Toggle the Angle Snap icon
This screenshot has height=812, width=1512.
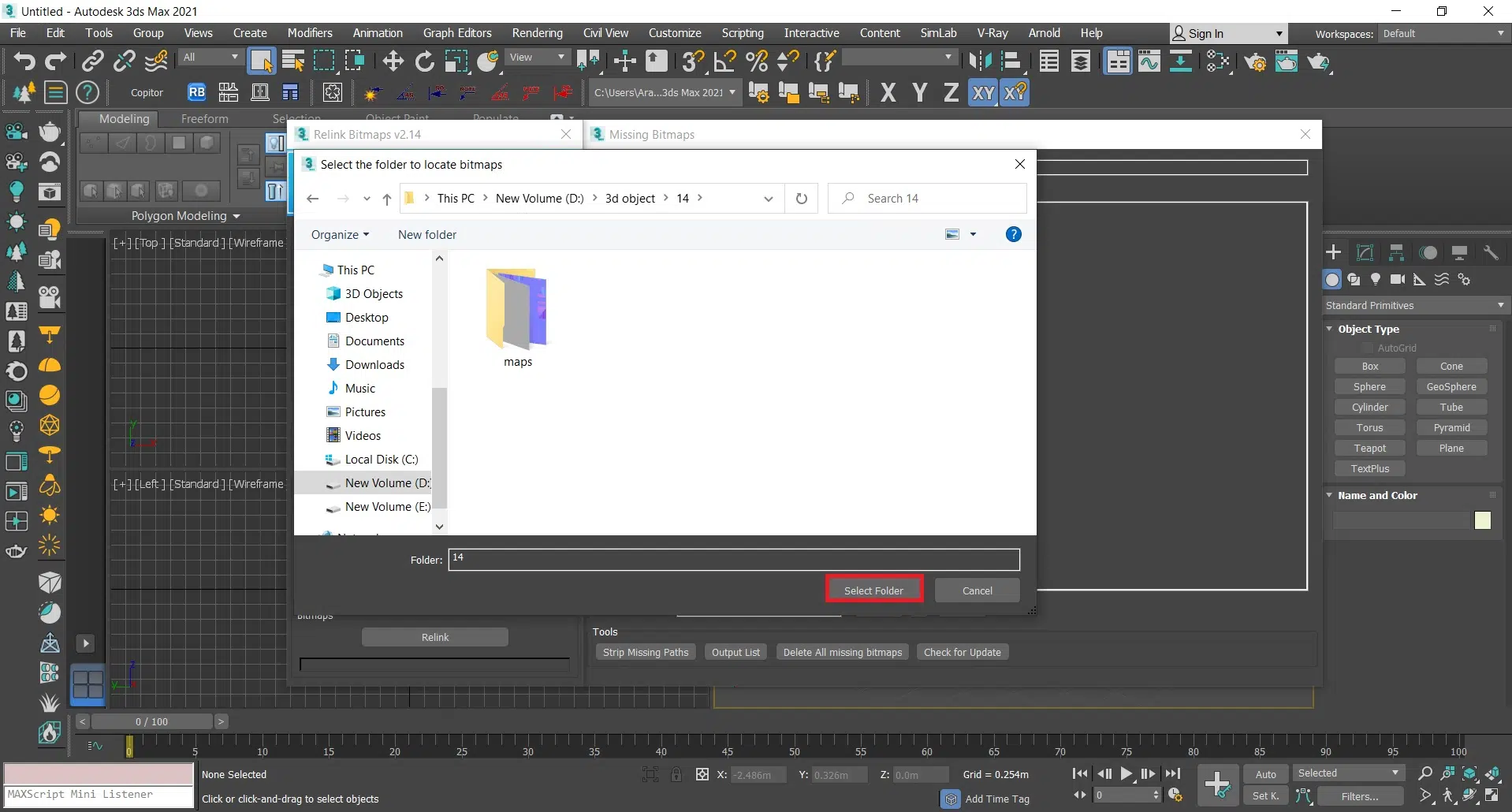pos(724,61)
